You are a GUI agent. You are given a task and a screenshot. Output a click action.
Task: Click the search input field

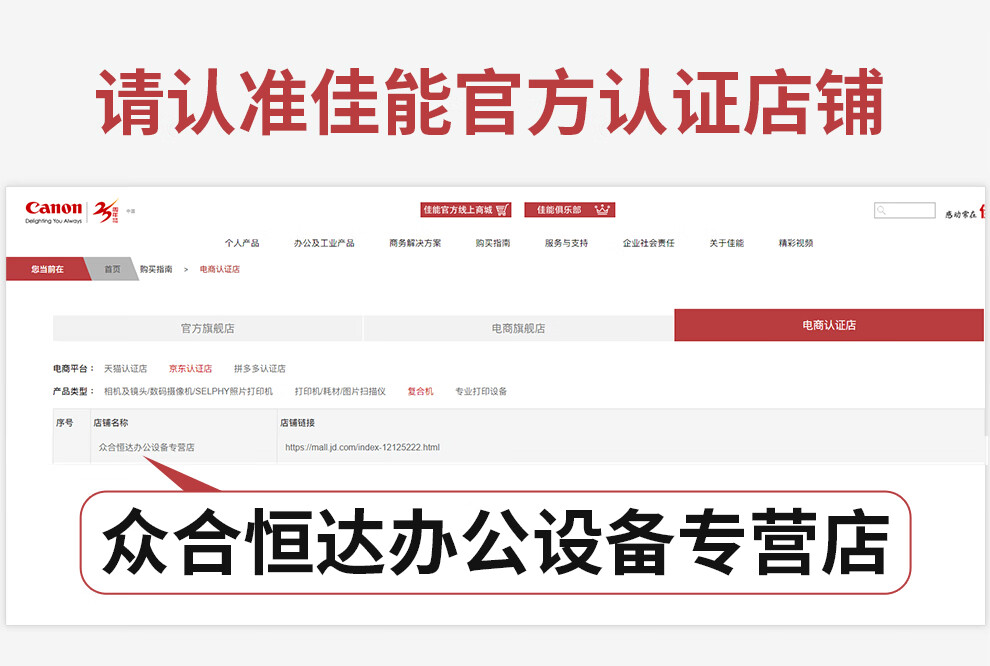[x=904, y=210]
